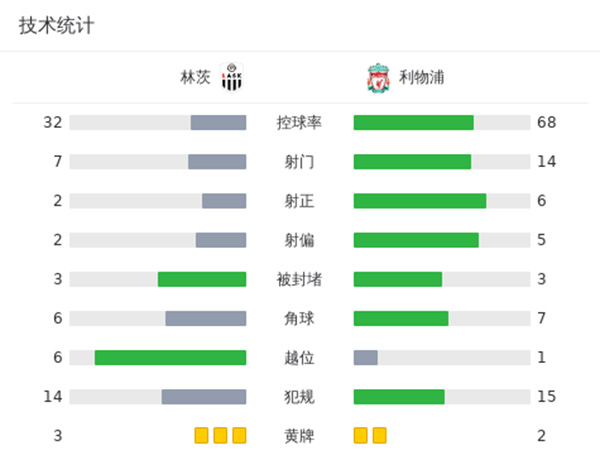Click Linz's first yellow card icon

pos(202,435)
